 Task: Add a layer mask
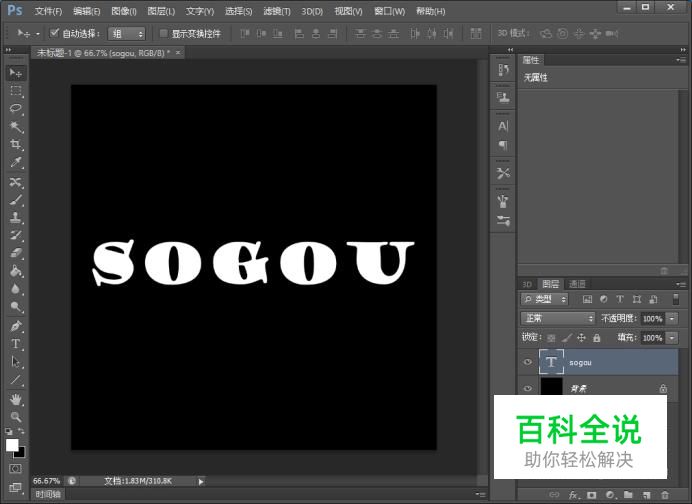pos(592,495)
